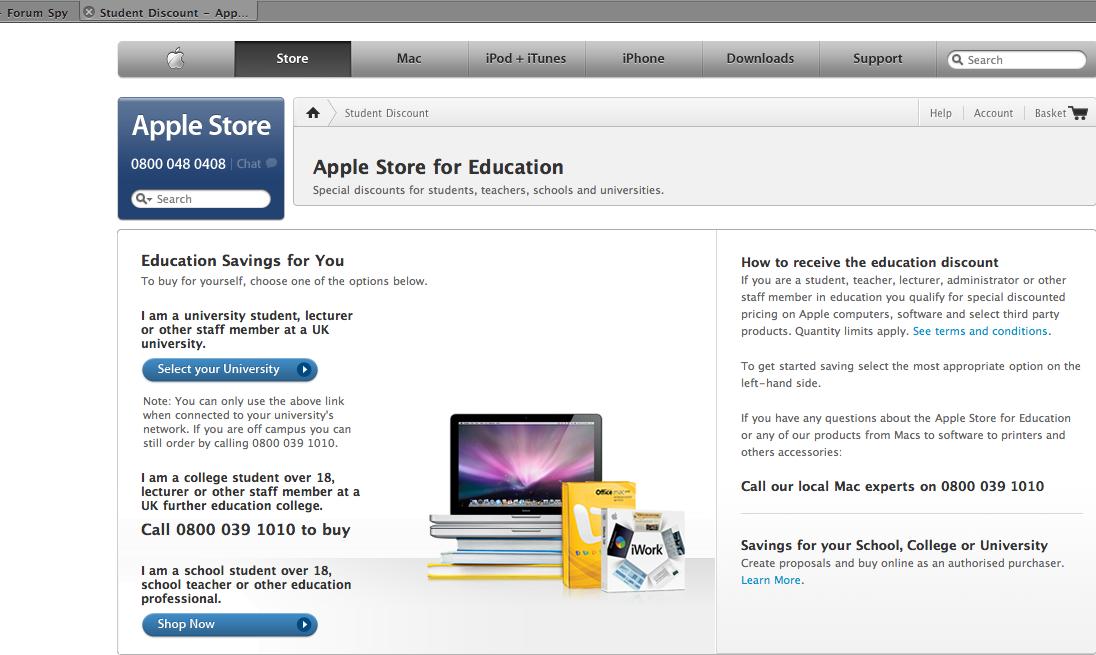
Task: Open the Help link
Action: pos(940,113)
